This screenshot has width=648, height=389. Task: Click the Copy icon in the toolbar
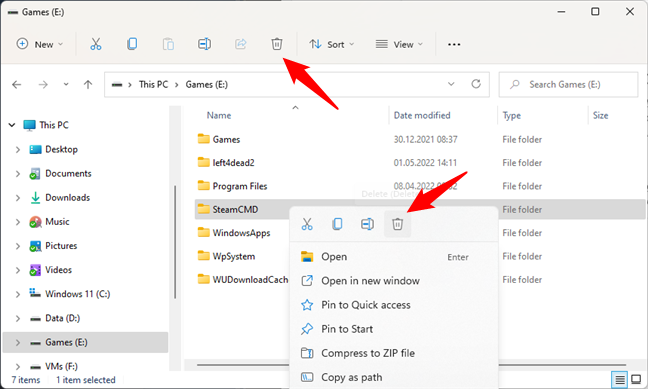click(132, 44)
